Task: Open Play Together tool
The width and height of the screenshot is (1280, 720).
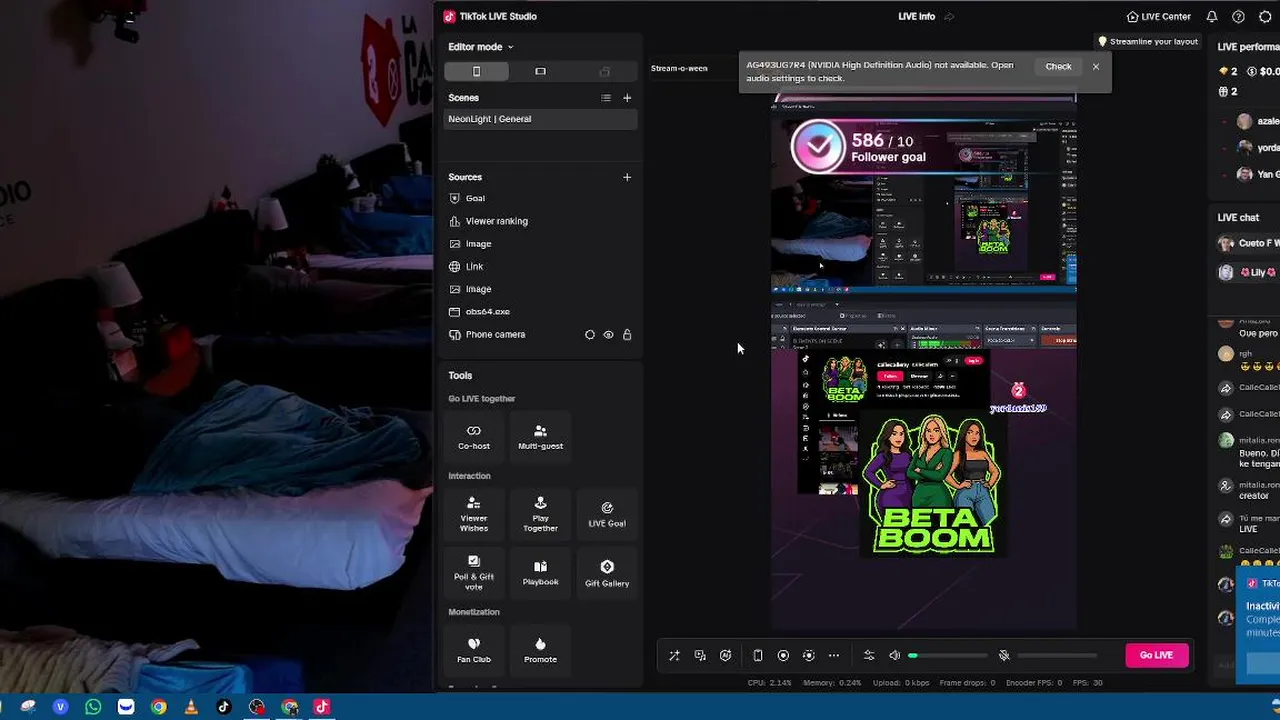Action: (x=540, y=514)
